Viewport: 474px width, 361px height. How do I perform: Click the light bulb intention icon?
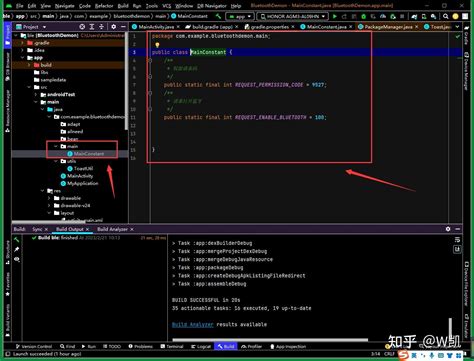click(x=157, y=45)
